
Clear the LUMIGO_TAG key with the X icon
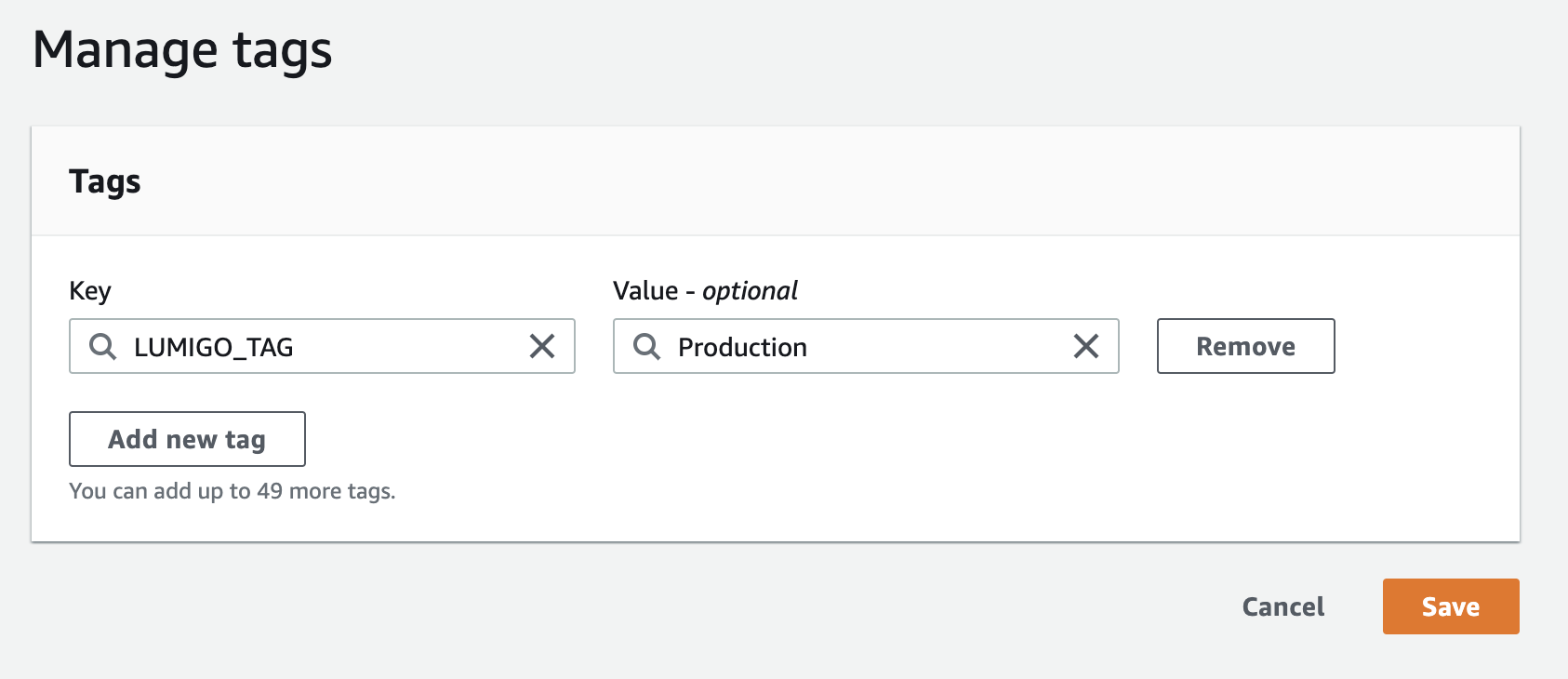[x=542, y=347]
